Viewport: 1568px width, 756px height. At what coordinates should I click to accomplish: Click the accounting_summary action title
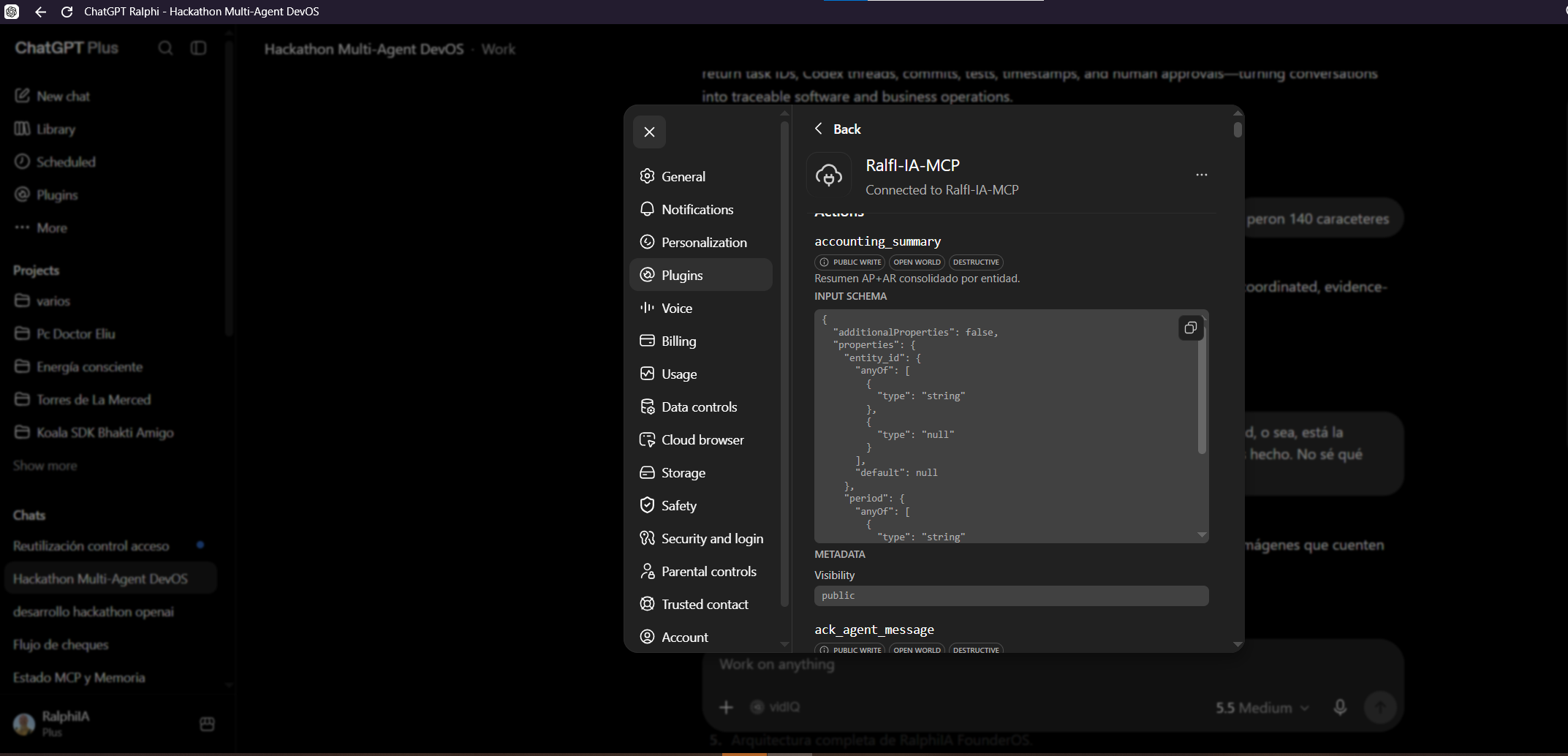point(877,241)
